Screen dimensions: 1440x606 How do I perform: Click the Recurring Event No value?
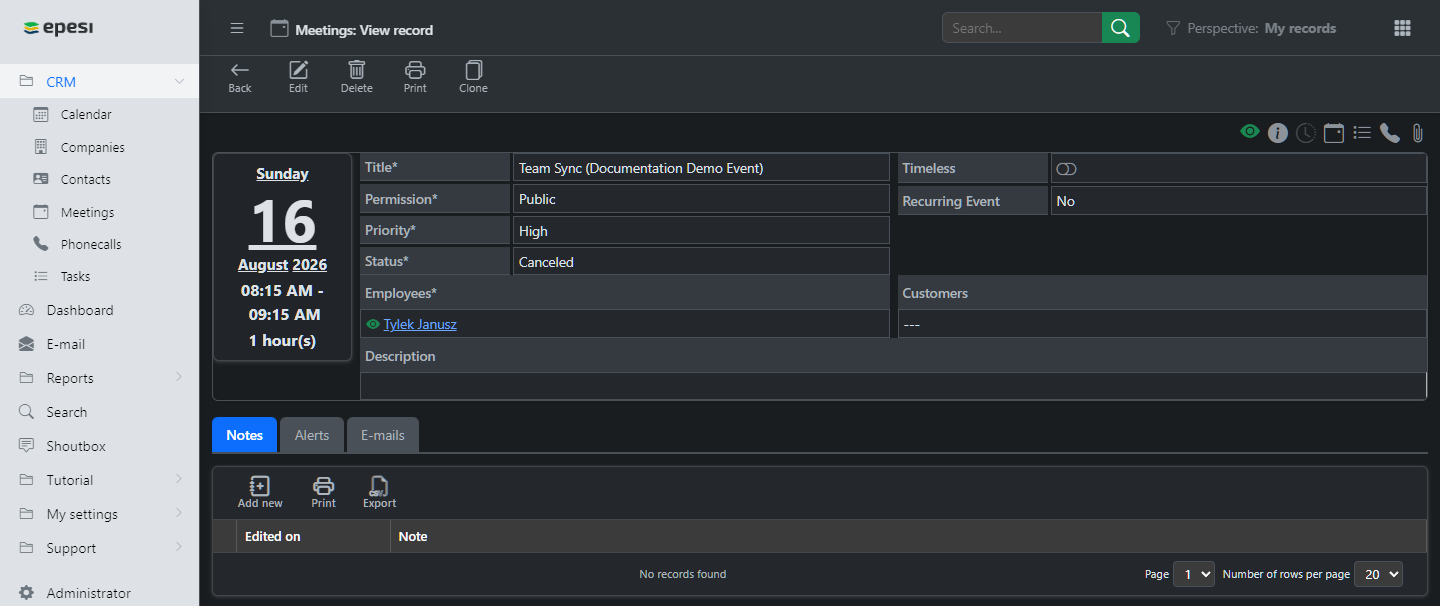click(1066, 201)
